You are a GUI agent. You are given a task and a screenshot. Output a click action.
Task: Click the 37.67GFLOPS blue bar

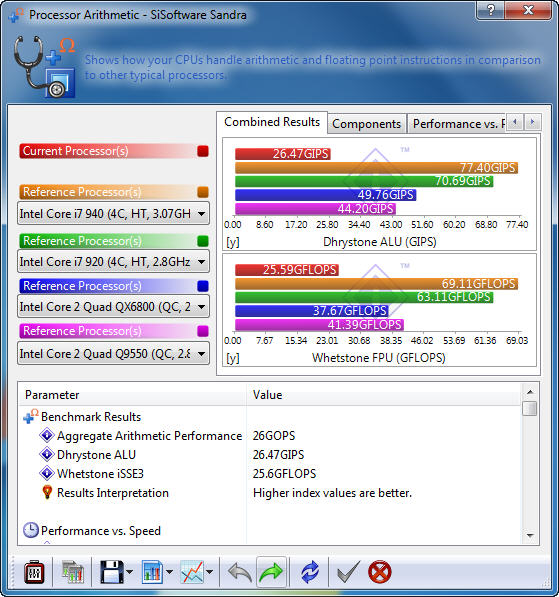coord(312,311)
